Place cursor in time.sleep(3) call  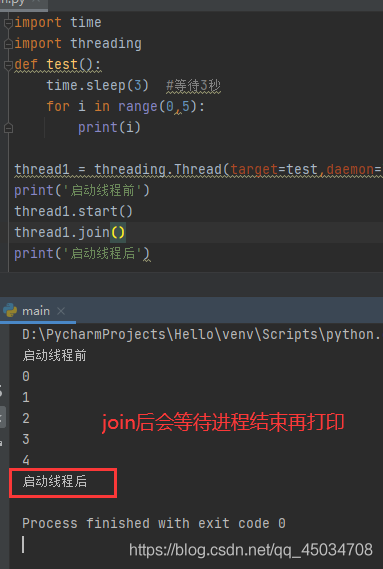97,86
